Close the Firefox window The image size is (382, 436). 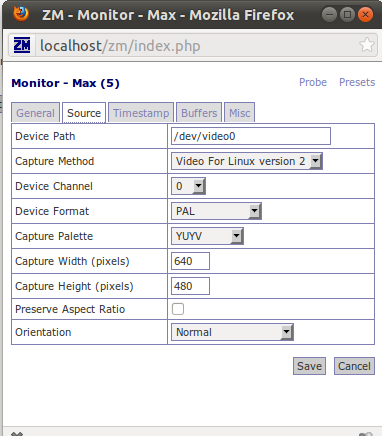pyautogui.click(x=365, y=15)
